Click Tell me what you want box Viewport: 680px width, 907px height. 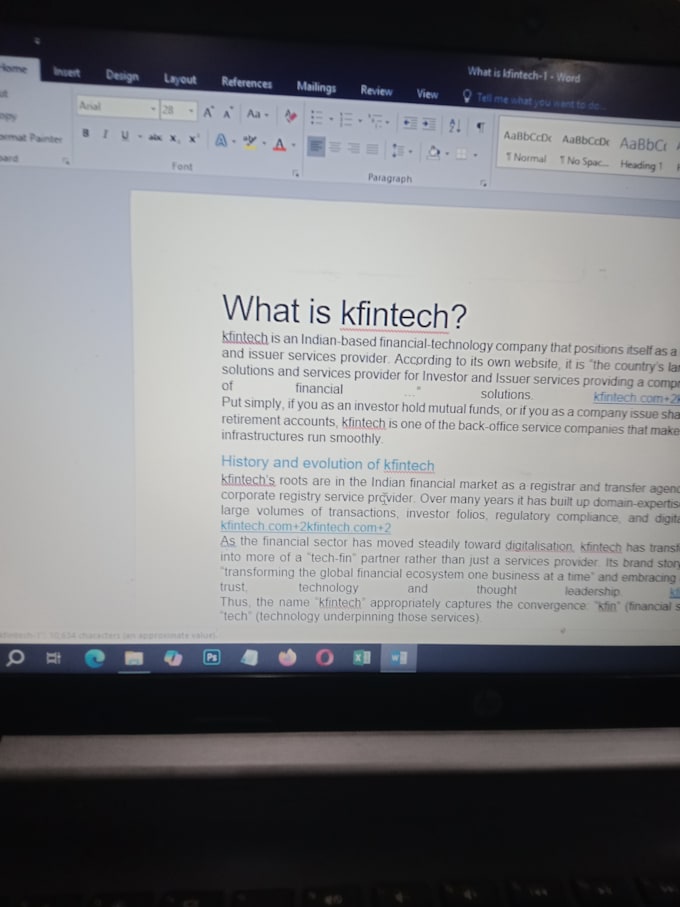click(534, 101)
